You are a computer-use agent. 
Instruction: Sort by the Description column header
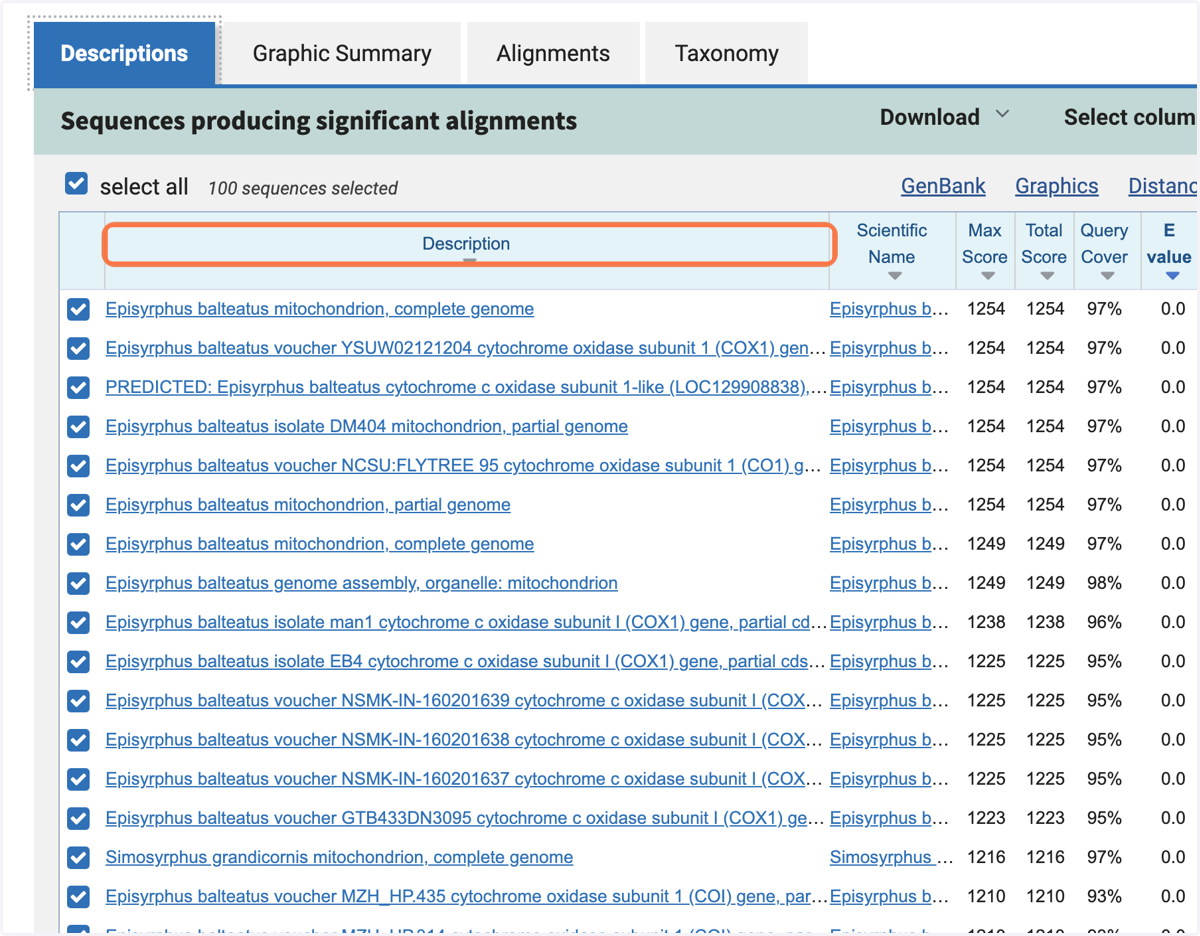pyautogui.click(x=467, y=245)
